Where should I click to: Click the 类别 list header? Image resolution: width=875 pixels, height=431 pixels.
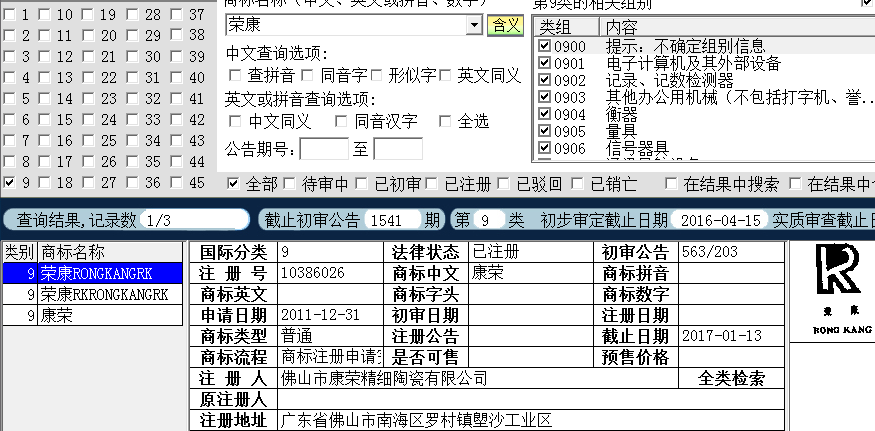click(20, 252)
